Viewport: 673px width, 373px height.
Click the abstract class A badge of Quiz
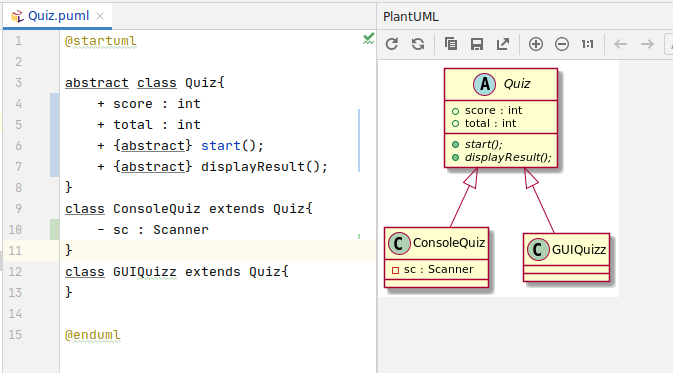(x=485, y=84)
